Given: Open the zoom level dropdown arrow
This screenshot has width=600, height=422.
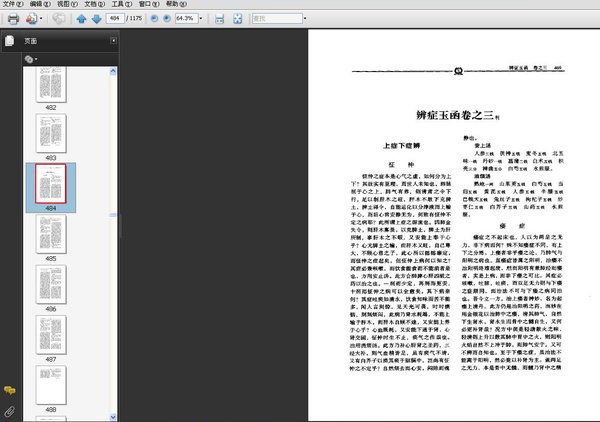Looking at the screenshot, I should pyautogui.click(x=201, y=18).
